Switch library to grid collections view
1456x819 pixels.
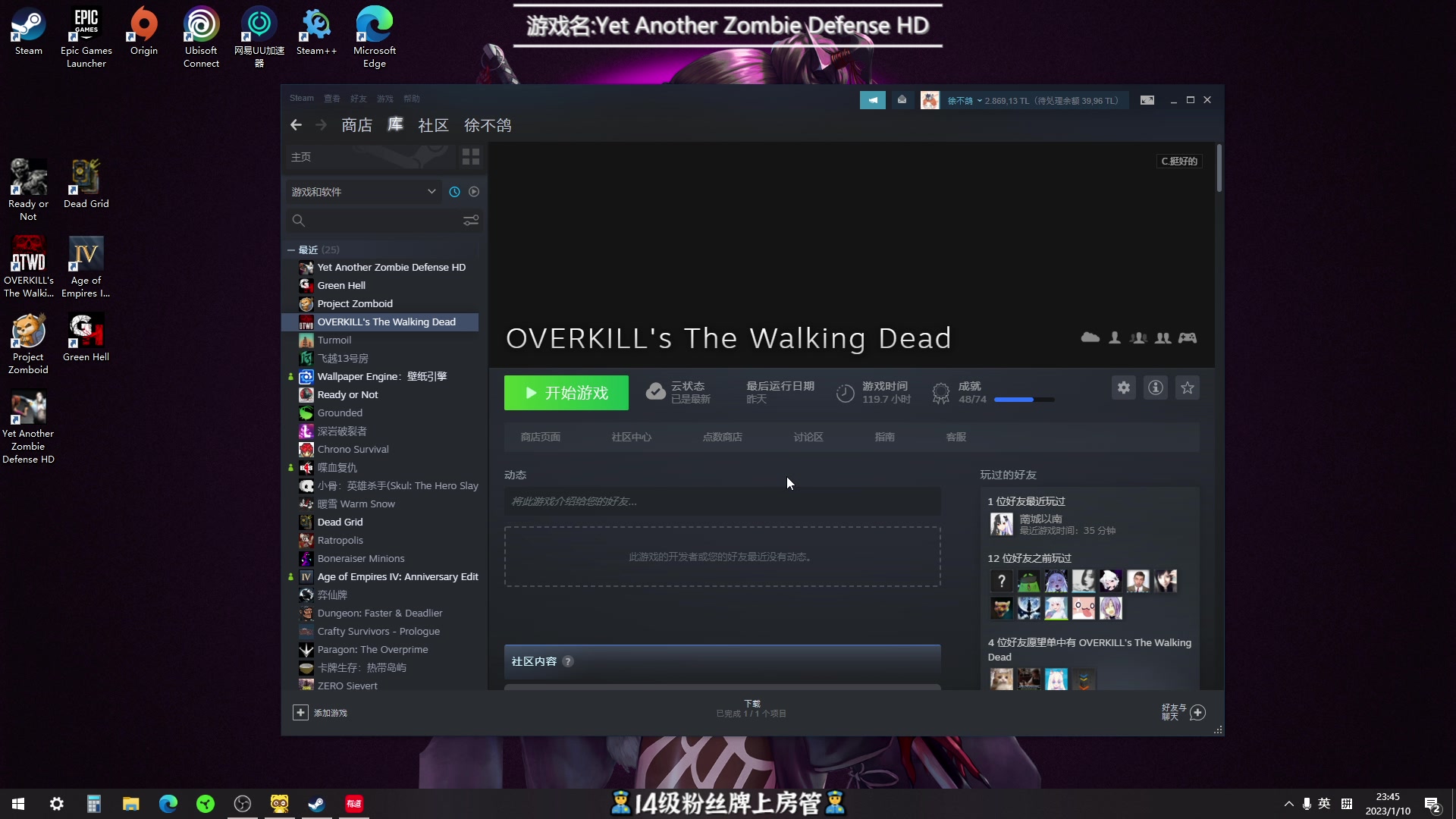pyautogui.click(x=470, y=157)
